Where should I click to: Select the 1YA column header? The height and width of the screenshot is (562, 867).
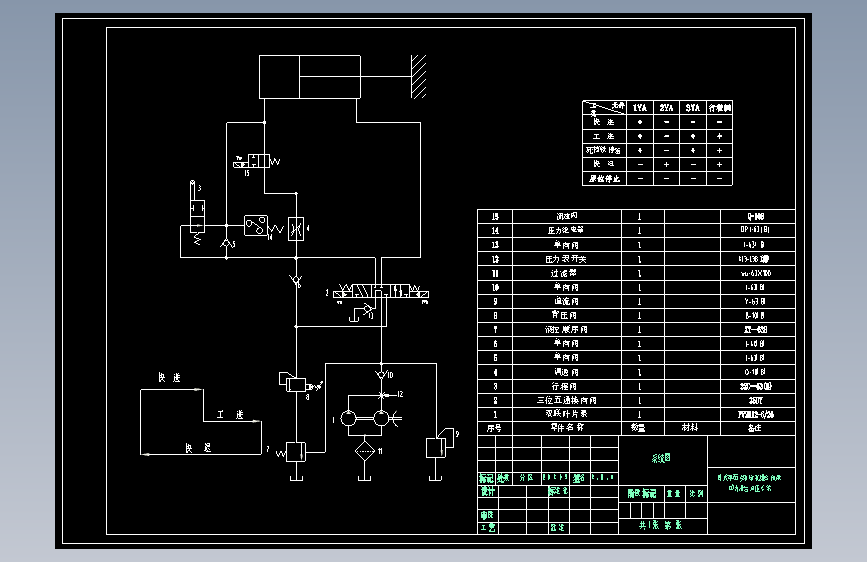pyautogui.click(x=640, y=108)
